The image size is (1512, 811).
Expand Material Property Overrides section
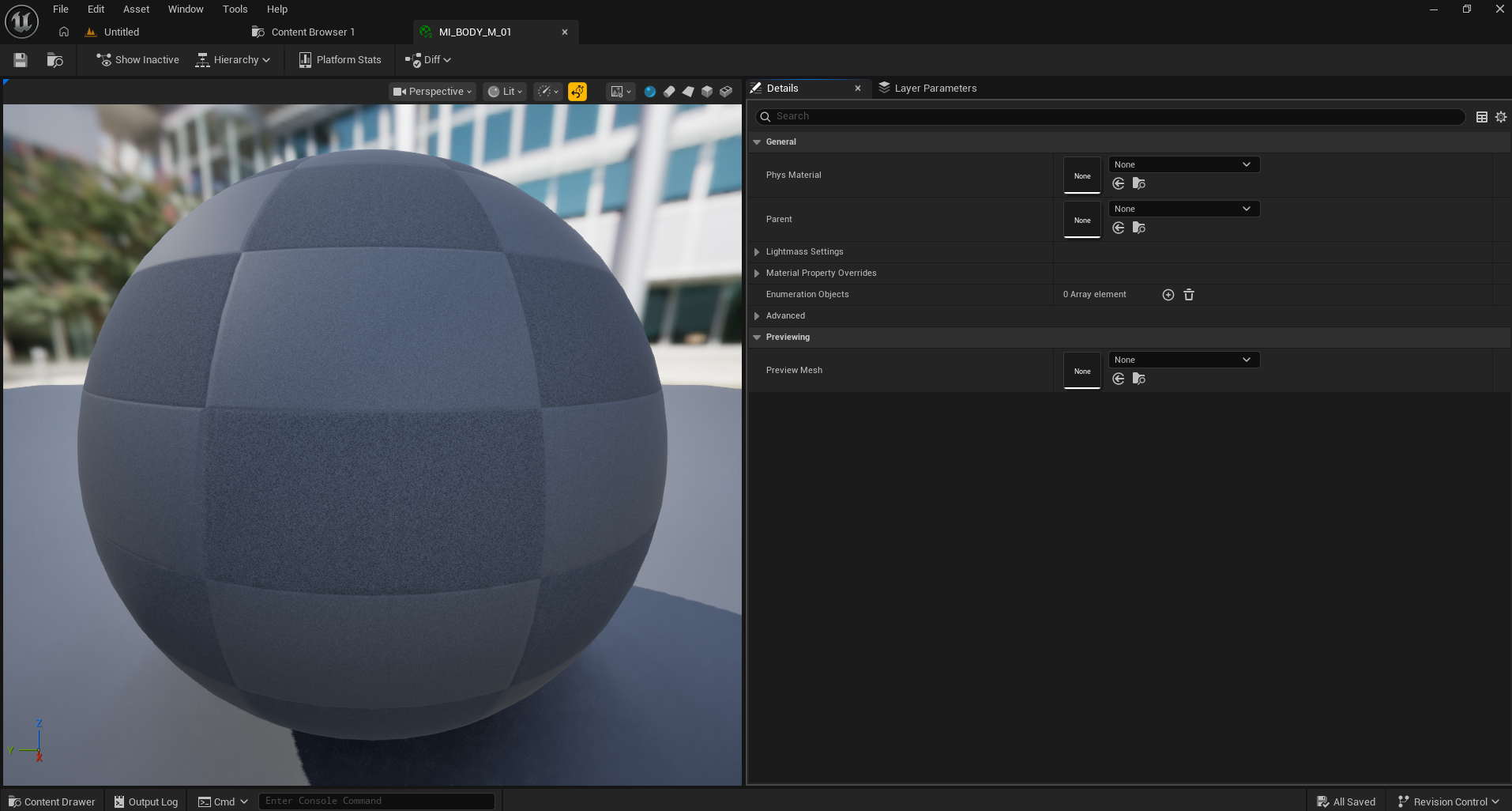757,273
